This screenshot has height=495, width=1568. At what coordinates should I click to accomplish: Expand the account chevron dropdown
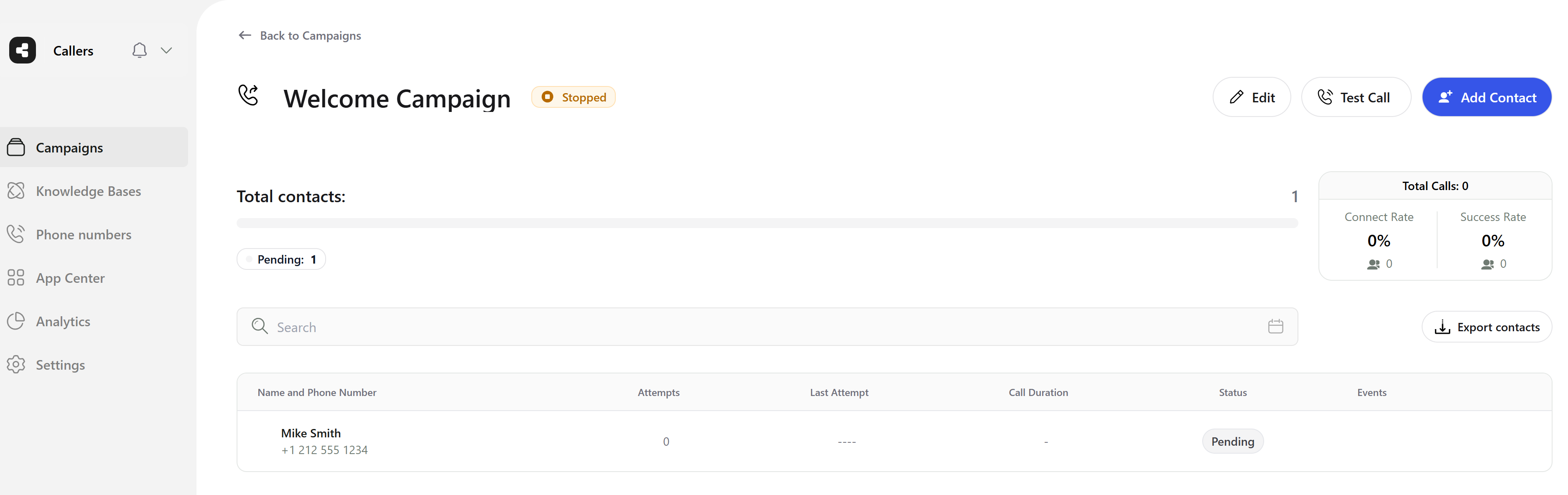coord(166,51)
